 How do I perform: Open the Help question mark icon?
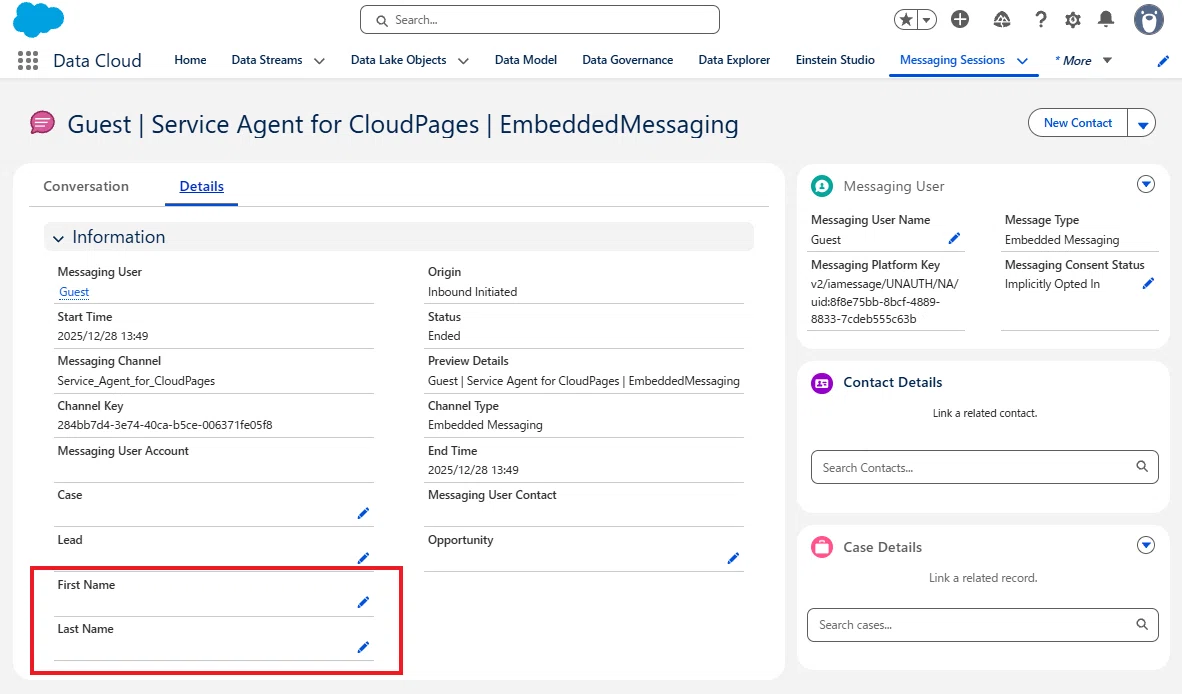(1040, 20)
